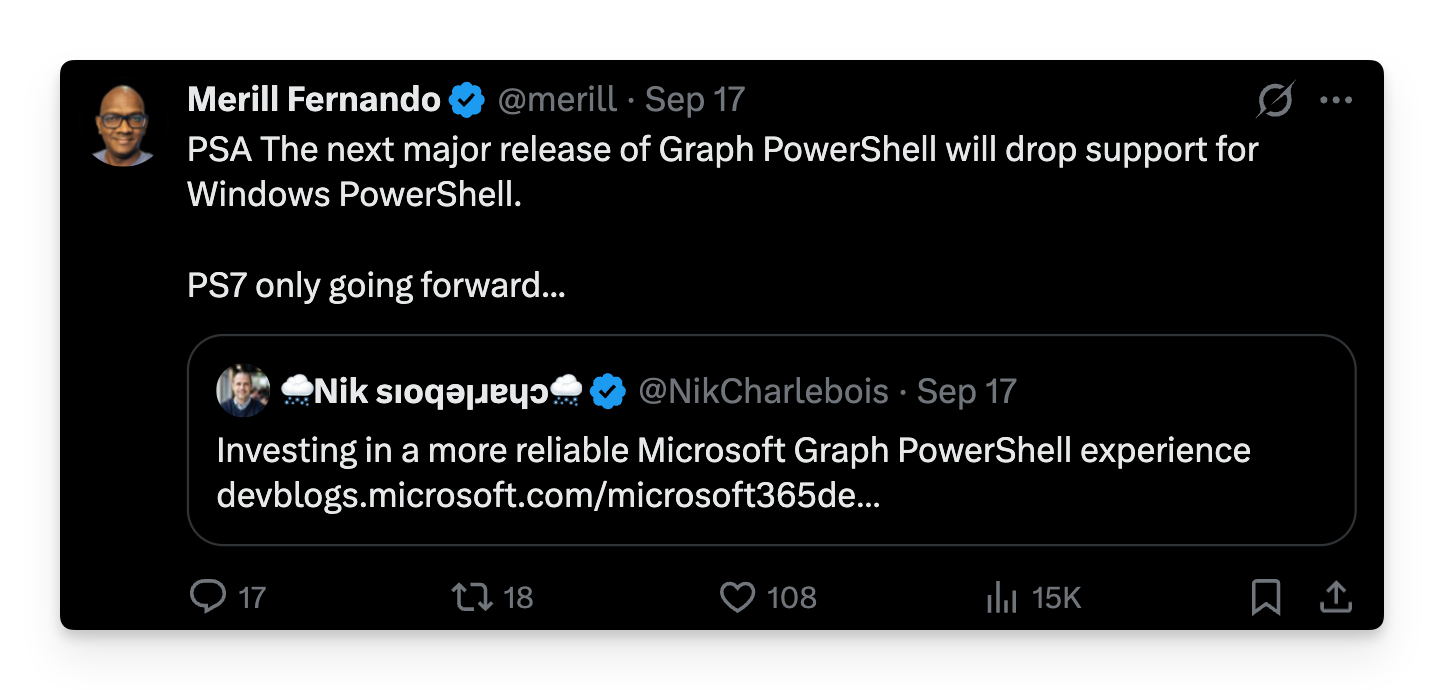Open the Sep 17 timestamp after @merill
This screenshot has width=1444, height=690.
coord(695,99)
